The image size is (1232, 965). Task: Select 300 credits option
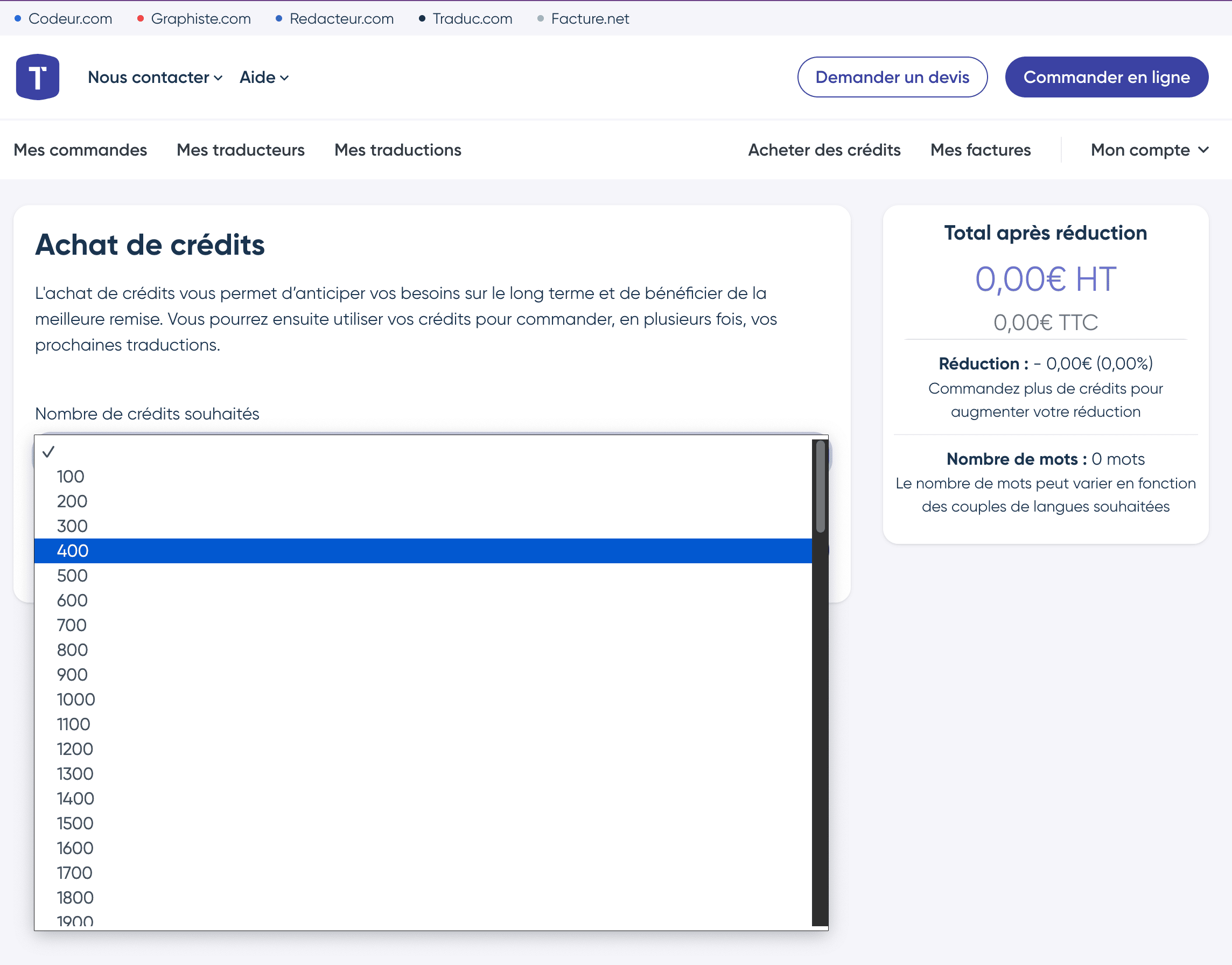[x=423, y=526]
